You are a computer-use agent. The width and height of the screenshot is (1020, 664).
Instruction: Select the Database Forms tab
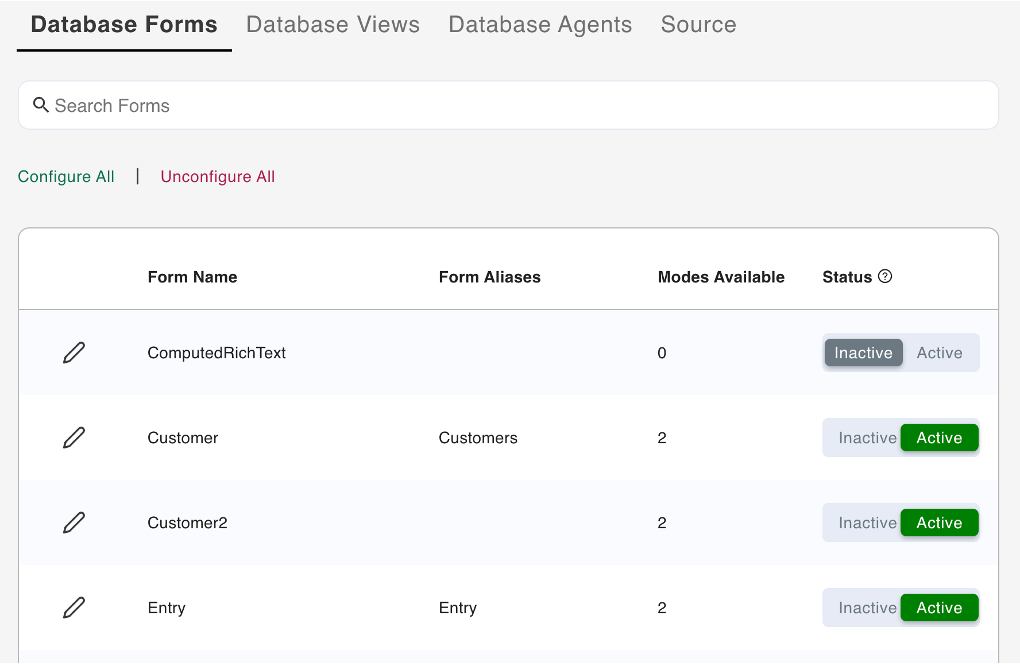(x=124, y=25)
